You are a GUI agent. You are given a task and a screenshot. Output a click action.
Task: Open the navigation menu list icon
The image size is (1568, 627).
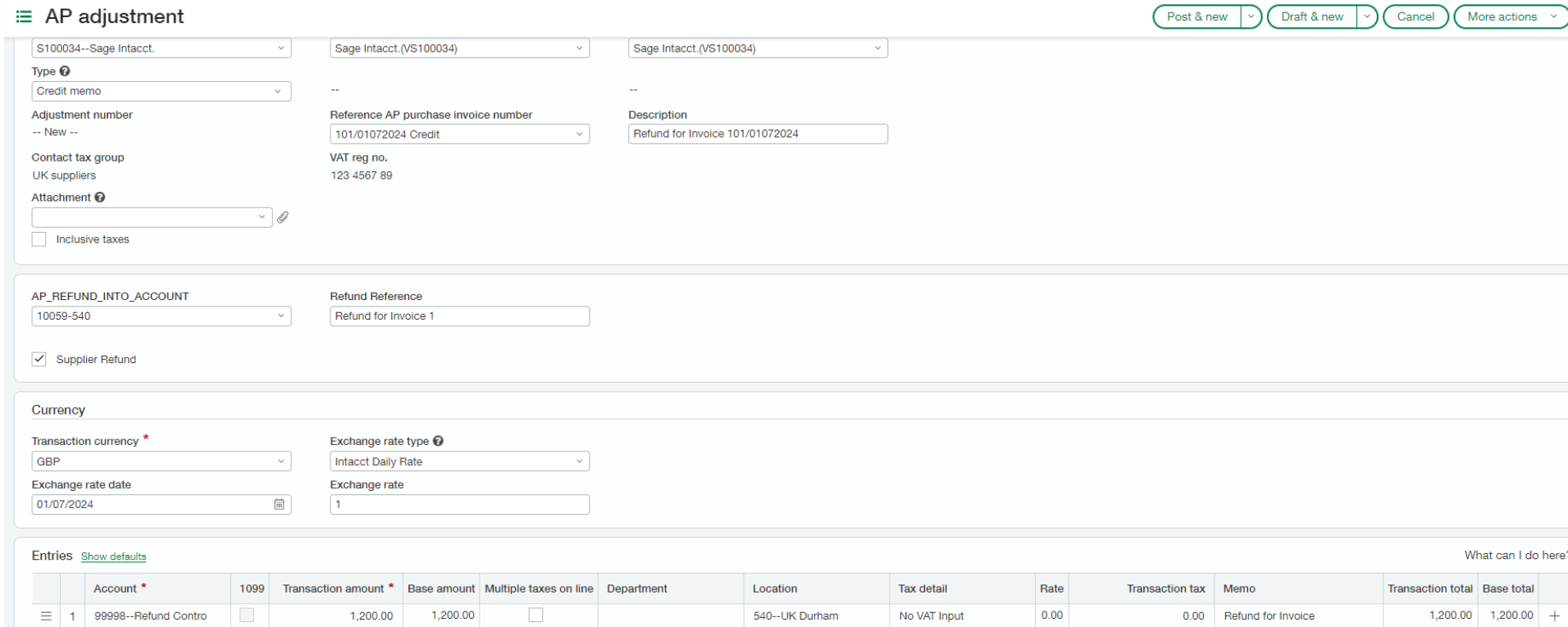[x=24, y=16]
